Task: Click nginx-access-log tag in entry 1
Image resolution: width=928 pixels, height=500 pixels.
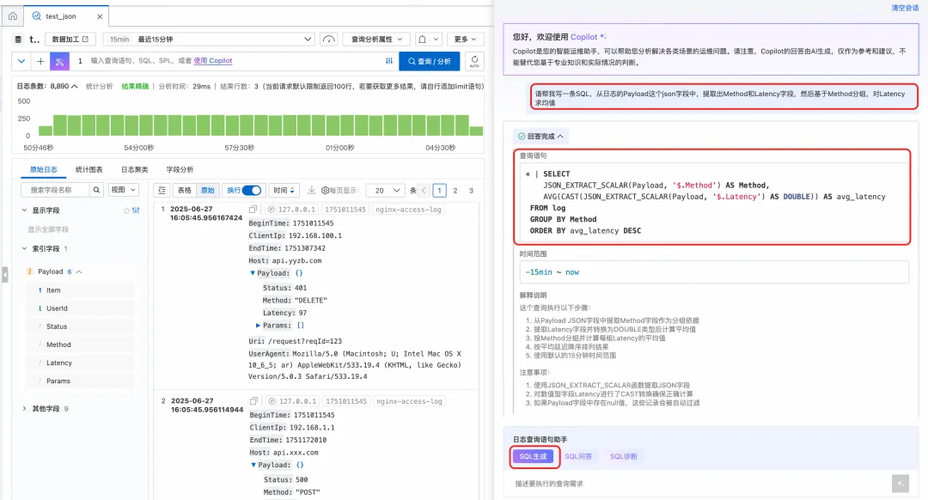Action: point(408,209)
